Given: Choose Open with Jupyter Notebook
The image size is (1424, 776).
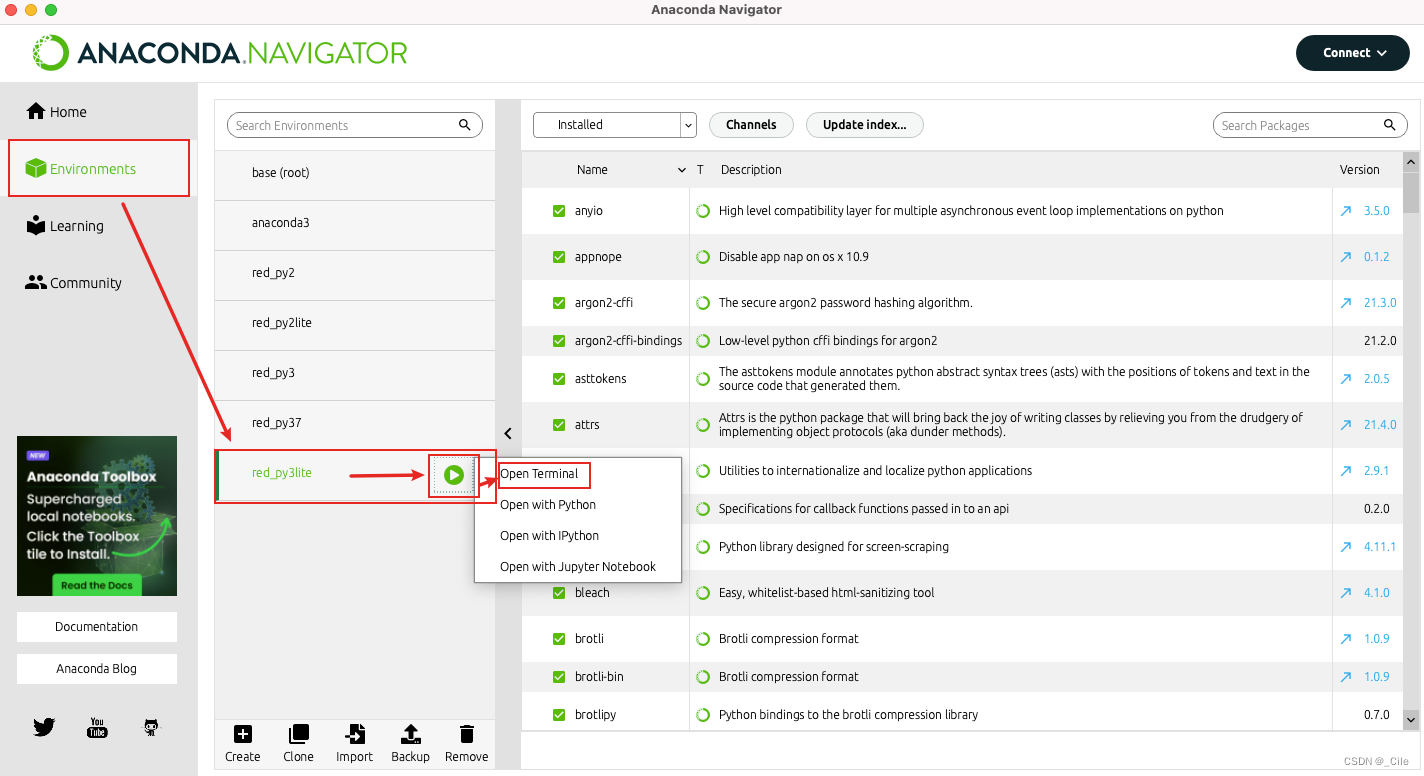Looking at the screenshot, I should coord(578,567).
